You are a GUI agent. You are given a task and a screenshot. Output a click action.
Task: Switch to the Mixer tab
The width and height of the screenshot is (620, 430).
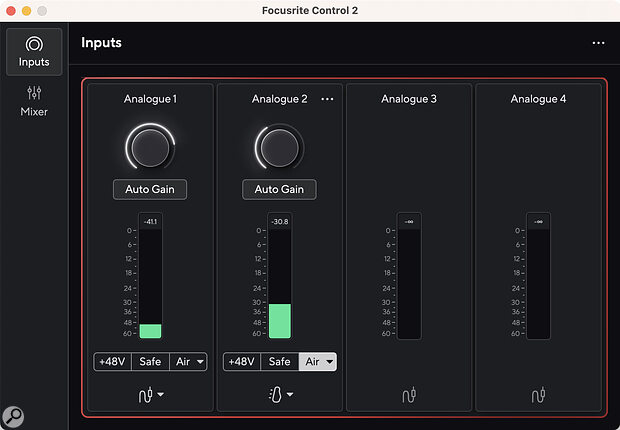pyautogui.click(x=34, y=101)
